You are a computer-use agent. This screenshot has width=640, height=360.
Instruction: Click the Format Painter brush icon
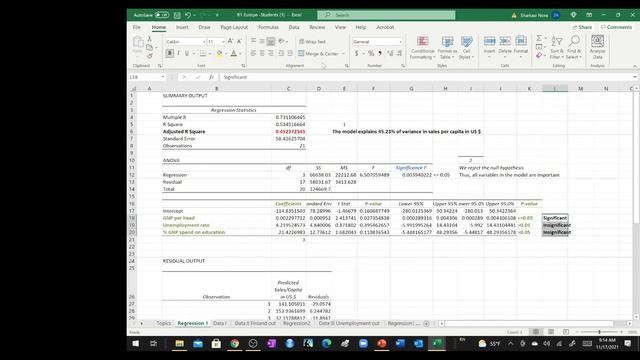[x=149, y=56]
